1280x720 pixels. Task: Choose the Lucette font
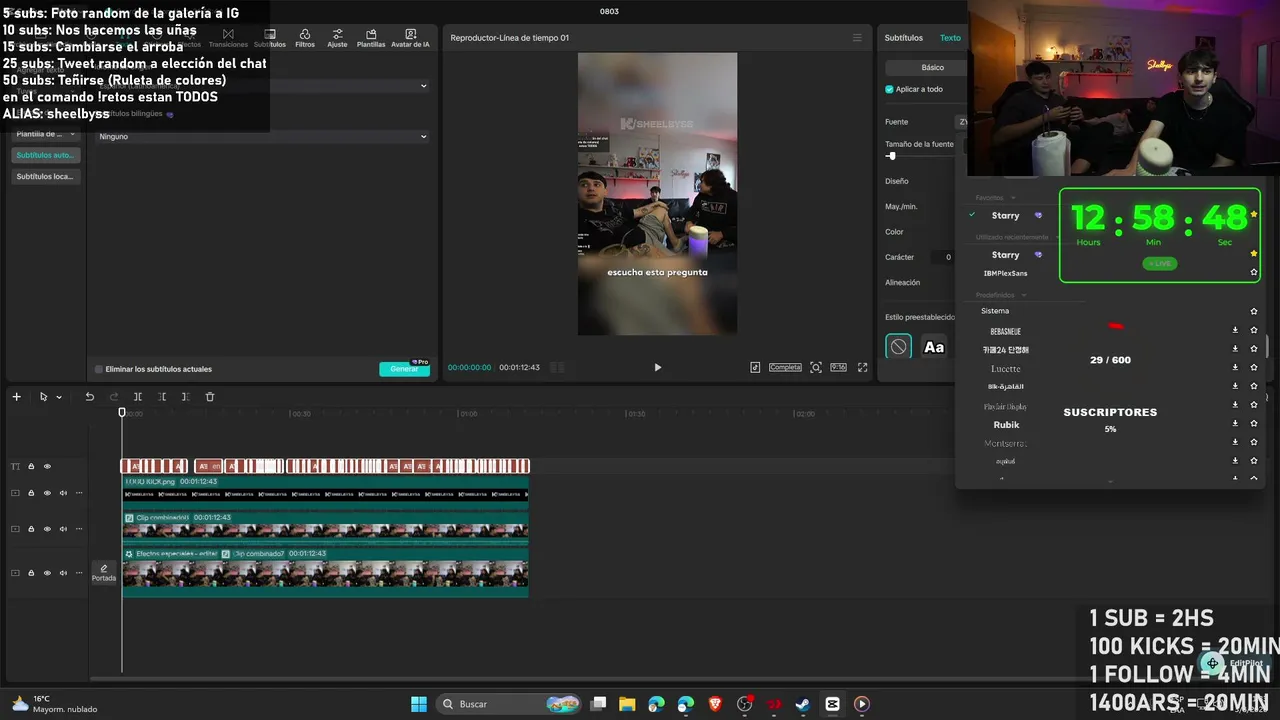coord(1006,369)
